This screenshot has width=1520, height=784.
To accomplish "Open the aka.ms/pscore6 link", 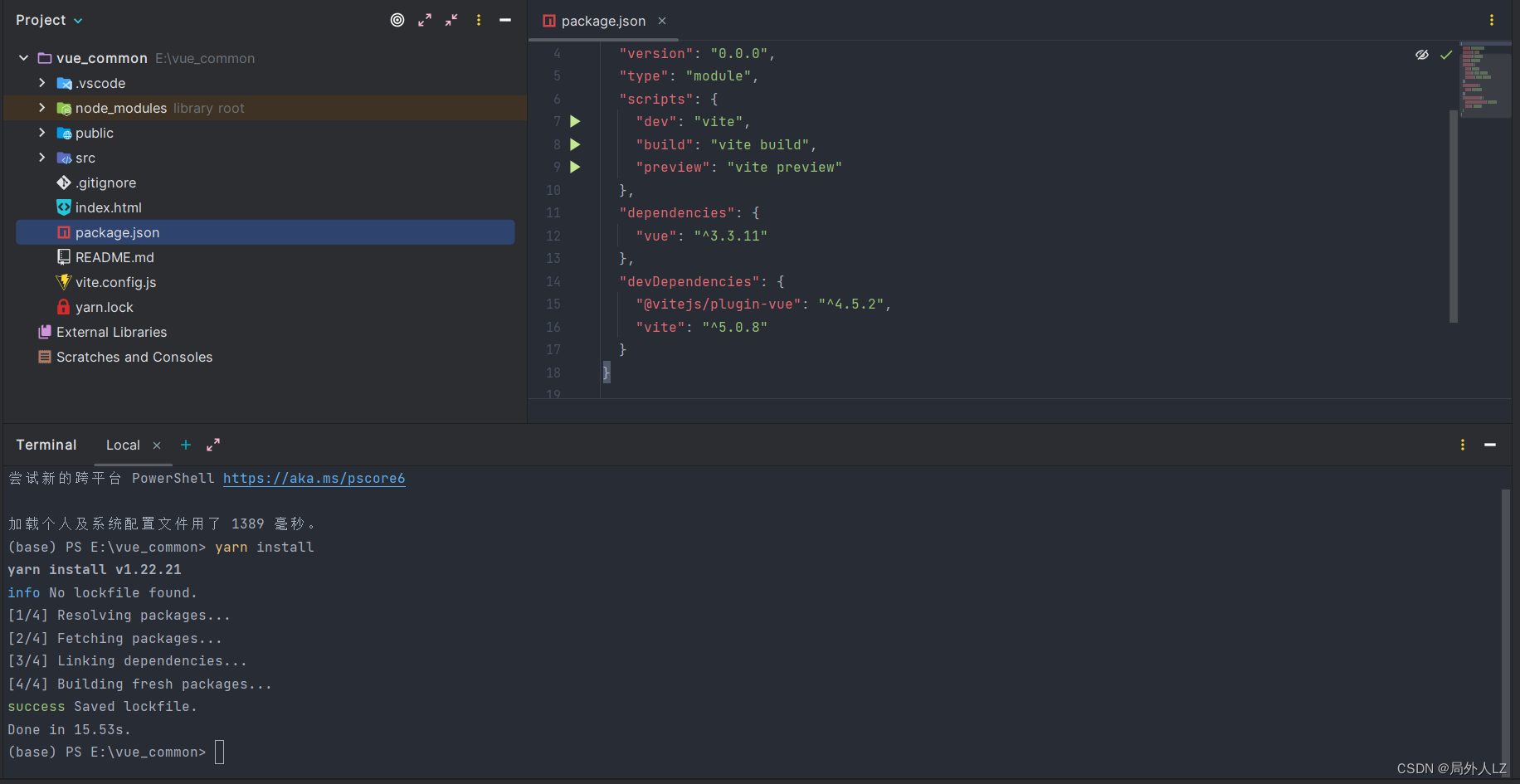I will point(314,478).
